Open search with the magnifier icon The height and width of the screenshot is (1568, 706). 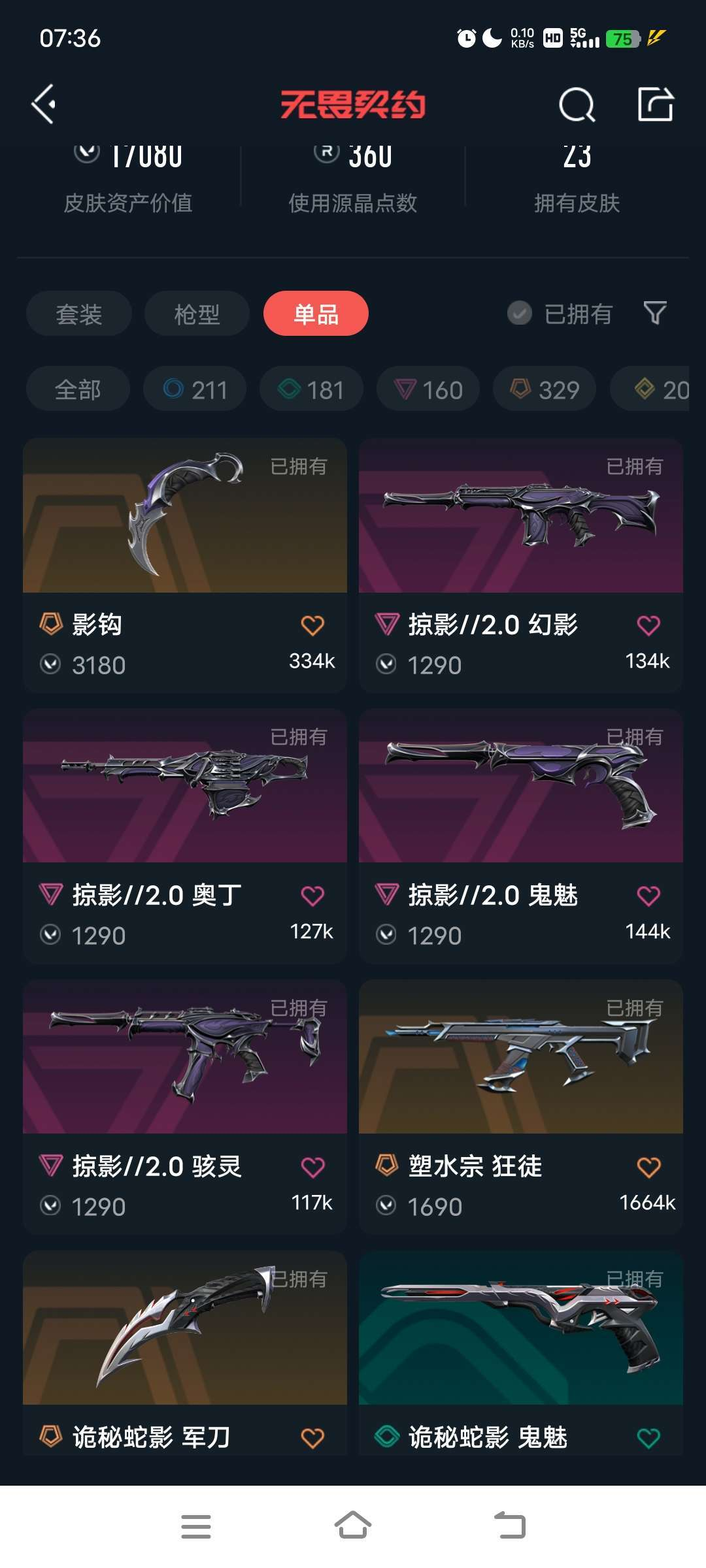click(x=577, y=105)
